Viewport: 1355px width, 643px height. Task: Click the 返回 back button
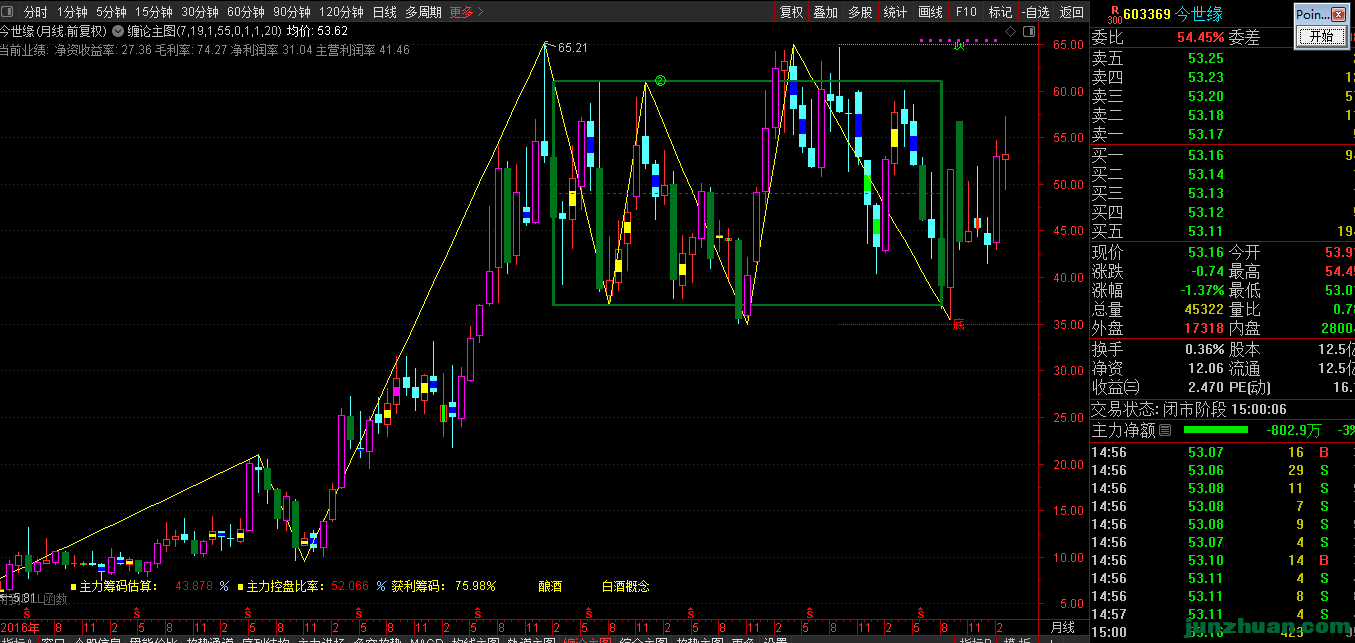tap(1071, 12)
